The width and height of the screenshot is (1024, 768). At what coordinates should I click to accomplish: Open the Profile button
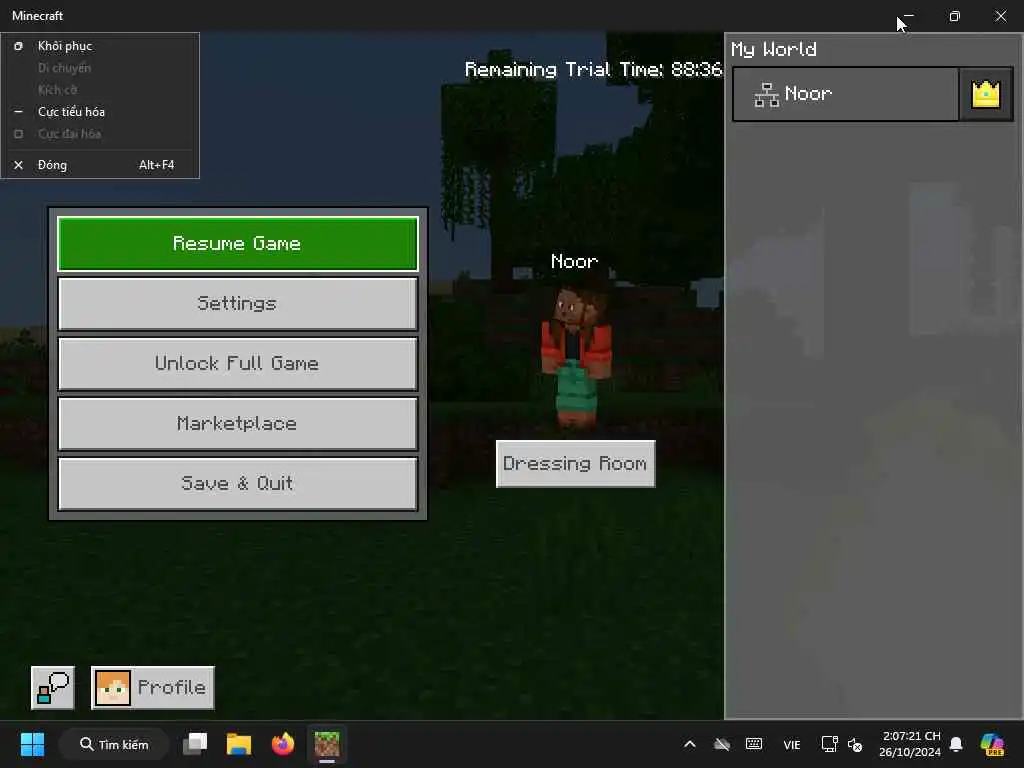coord(153,688)
